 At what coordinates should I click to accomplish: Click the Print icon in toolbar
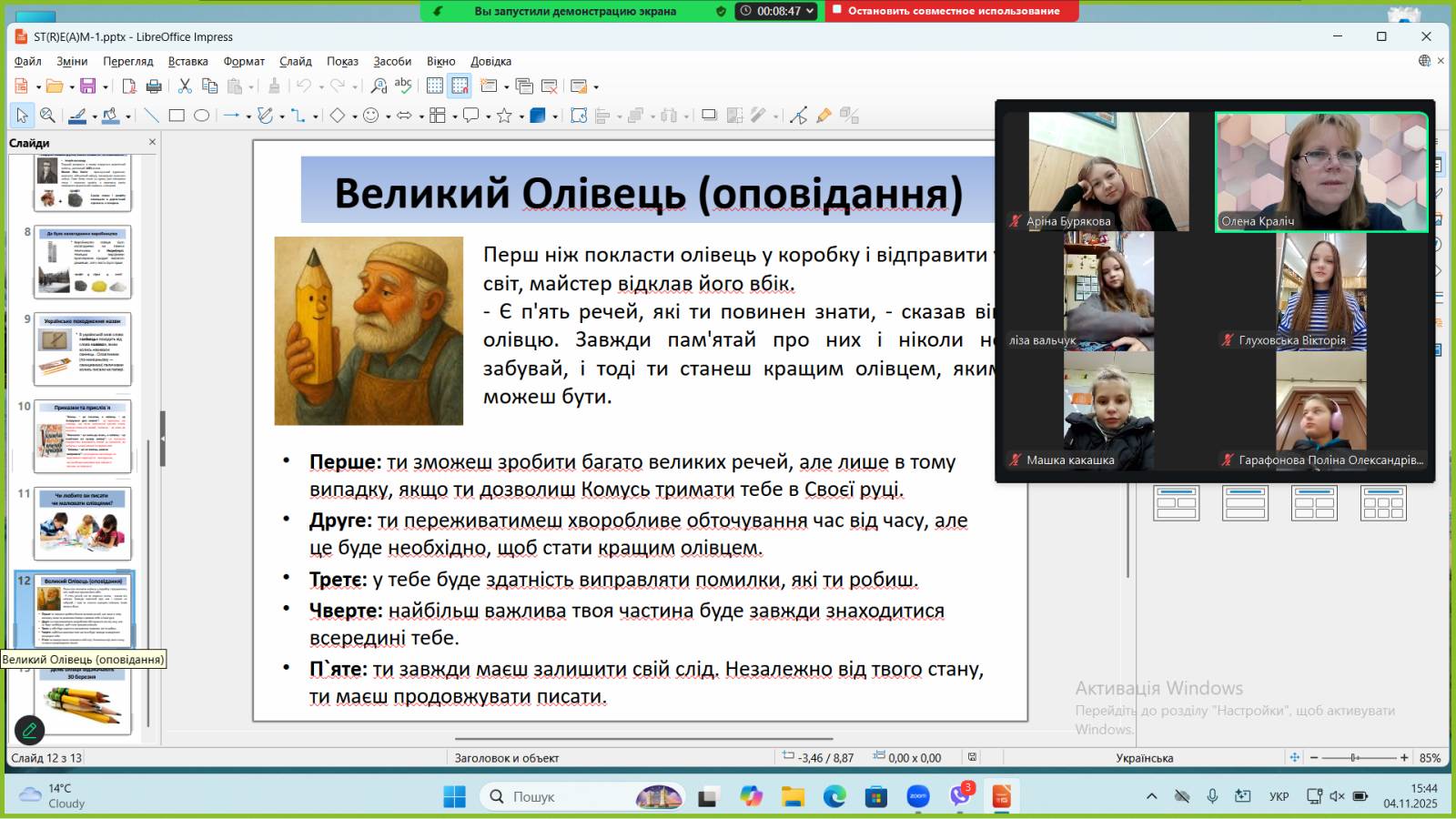154,86
